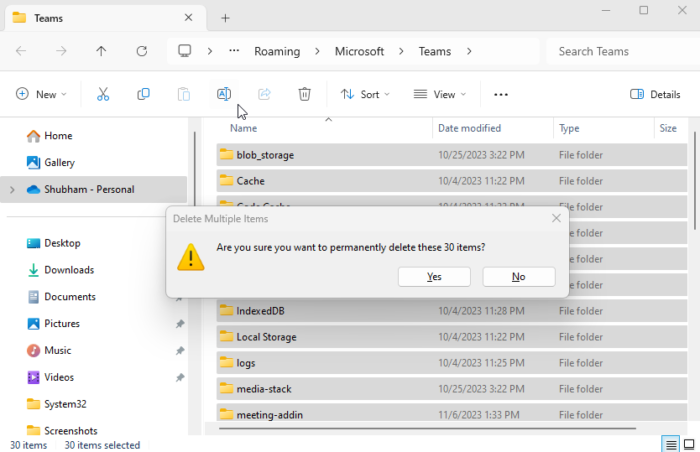Click the Copy icon in toolbar

pyautogui.click(x=143, y=94)
